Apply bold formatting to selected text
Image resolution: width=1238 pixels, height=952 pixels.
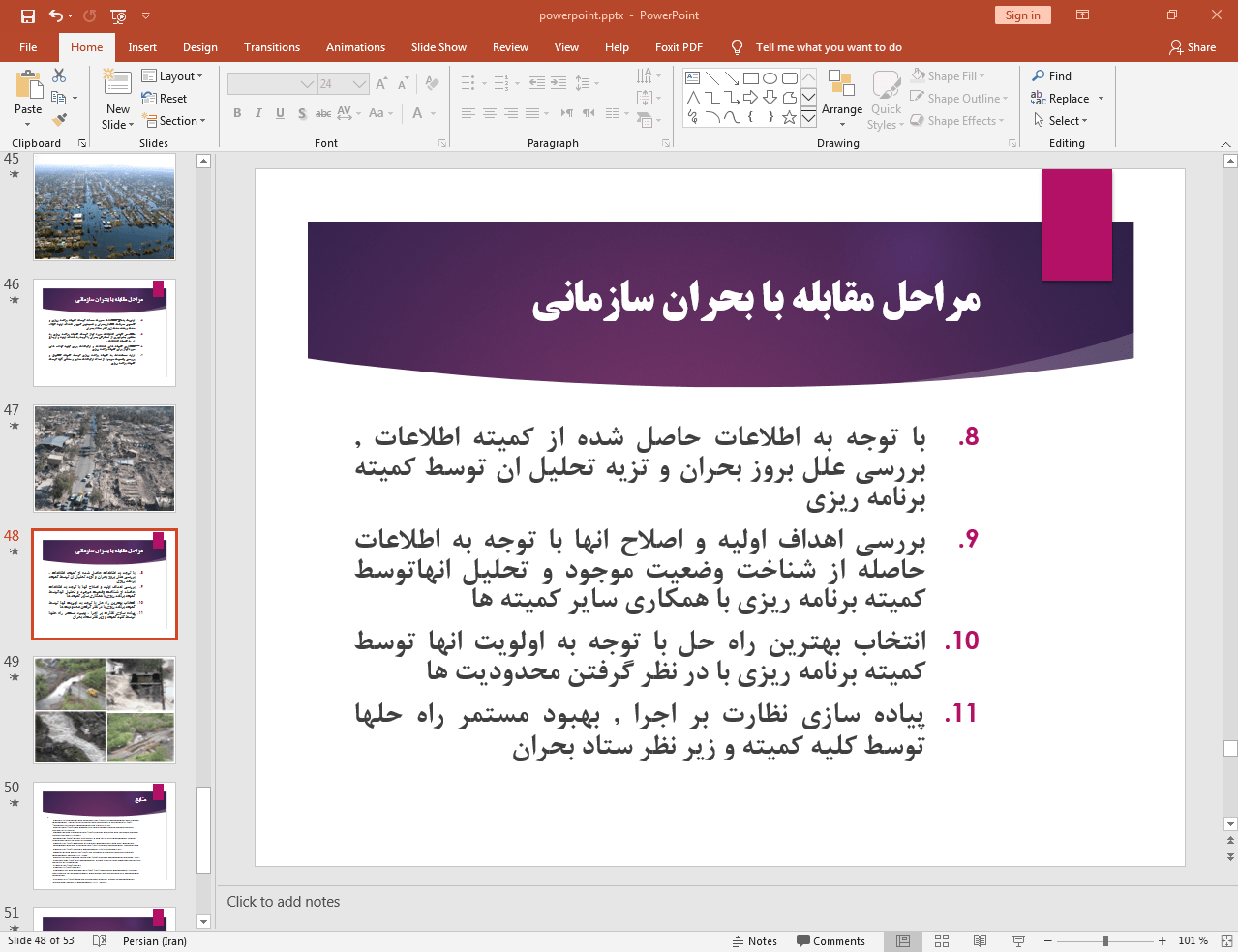pyautogui.click(x=236, y=113)
